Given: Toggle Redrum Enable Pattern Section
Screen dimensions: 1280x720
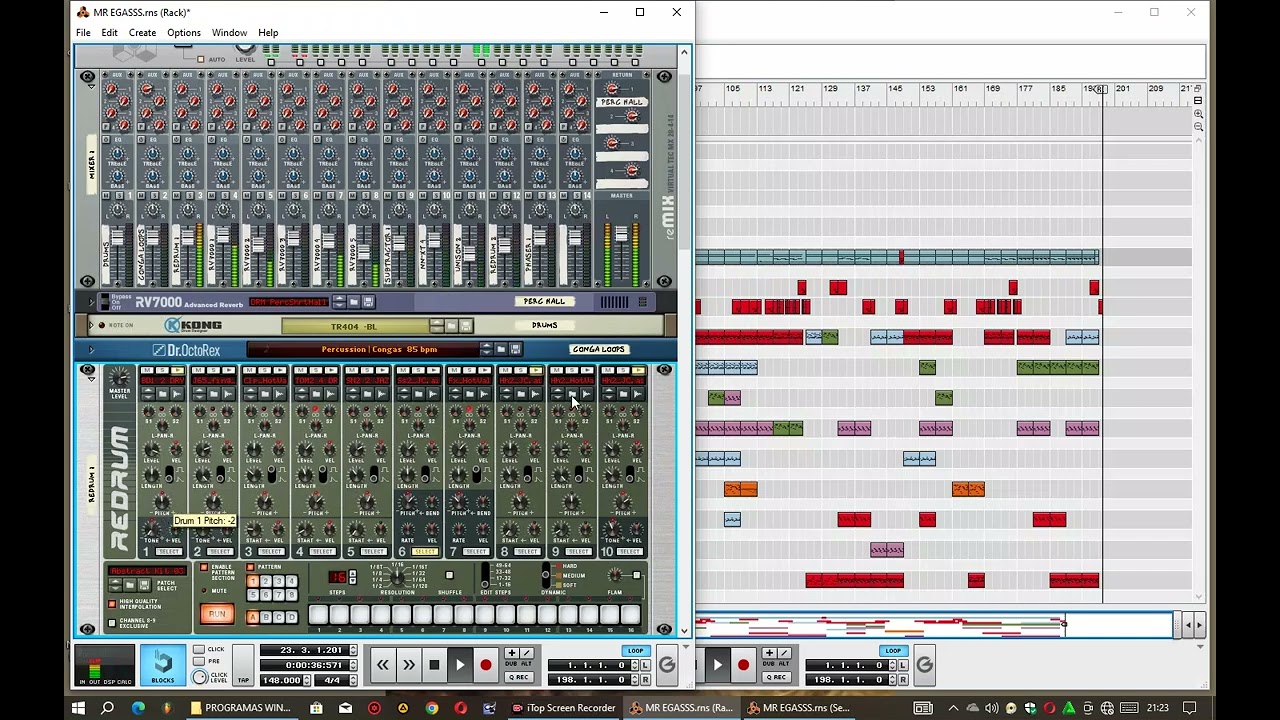Looking at the screenshot, I should click(204, 568).
